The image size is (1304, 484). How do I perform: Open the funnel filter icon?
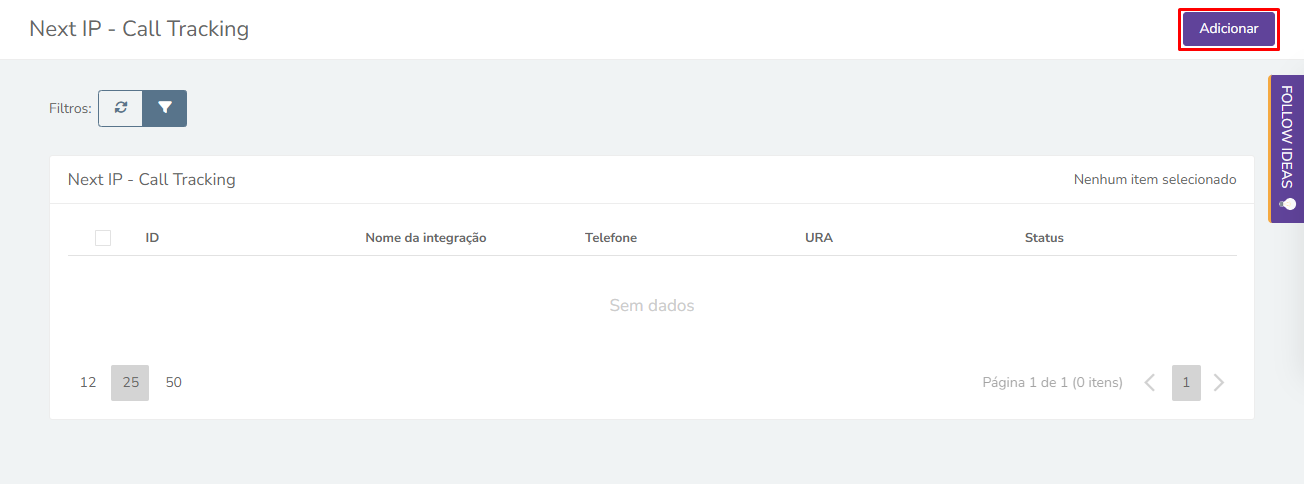[165, 108]
